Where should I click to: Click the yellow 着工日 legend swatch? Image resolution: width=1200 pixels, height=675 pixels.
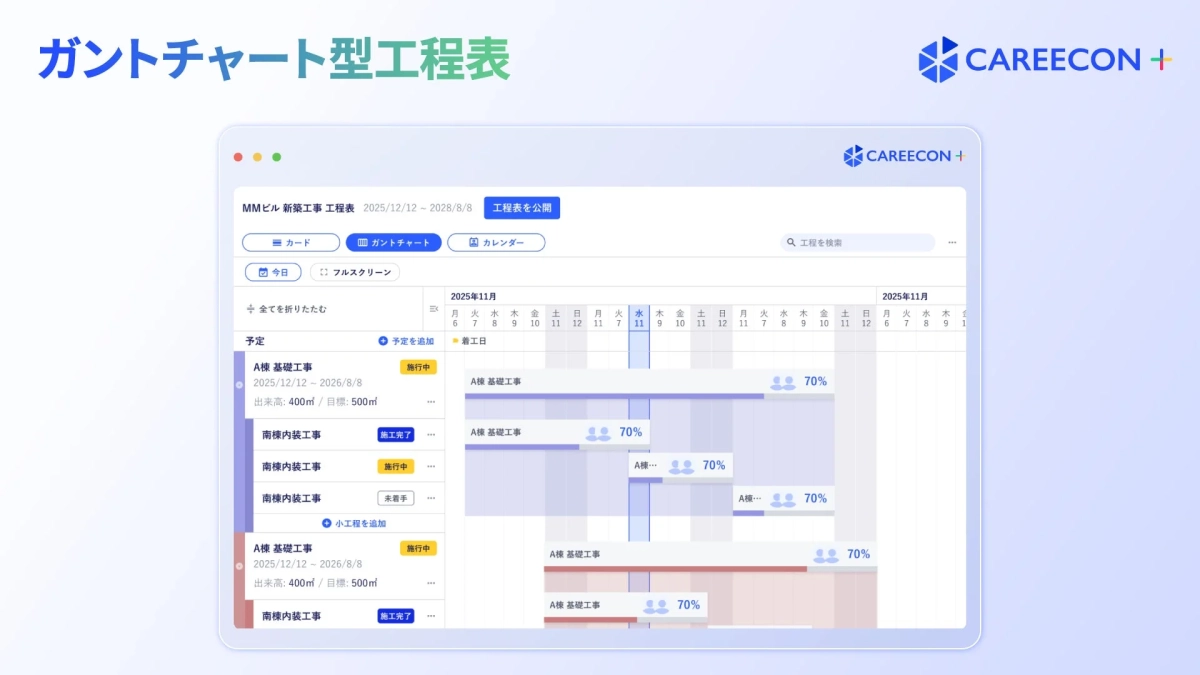pyautogui.click(x=456, y=340)
